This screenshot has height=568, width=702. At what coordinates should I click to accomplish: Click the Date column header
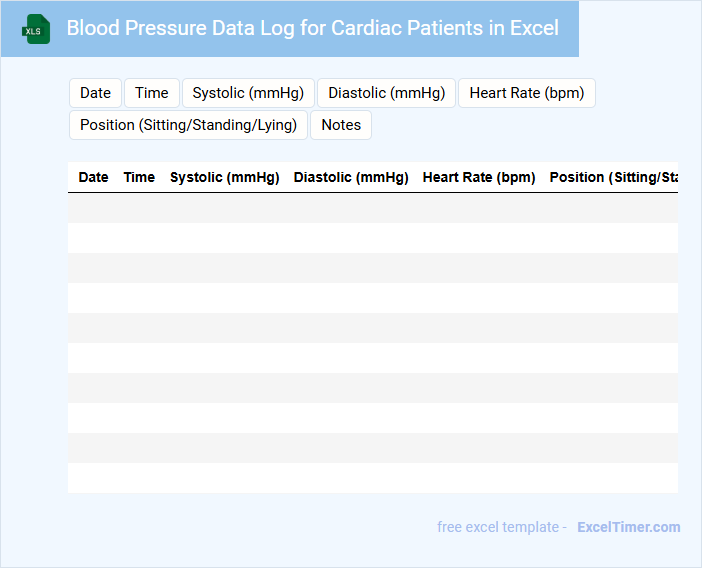[93, 177]
